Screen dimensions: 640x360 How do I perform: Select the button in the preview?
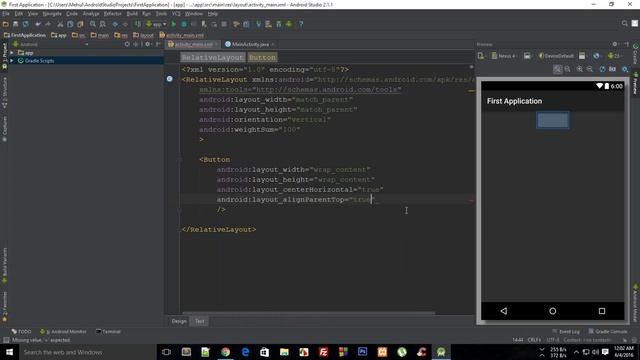coord(553,120)
